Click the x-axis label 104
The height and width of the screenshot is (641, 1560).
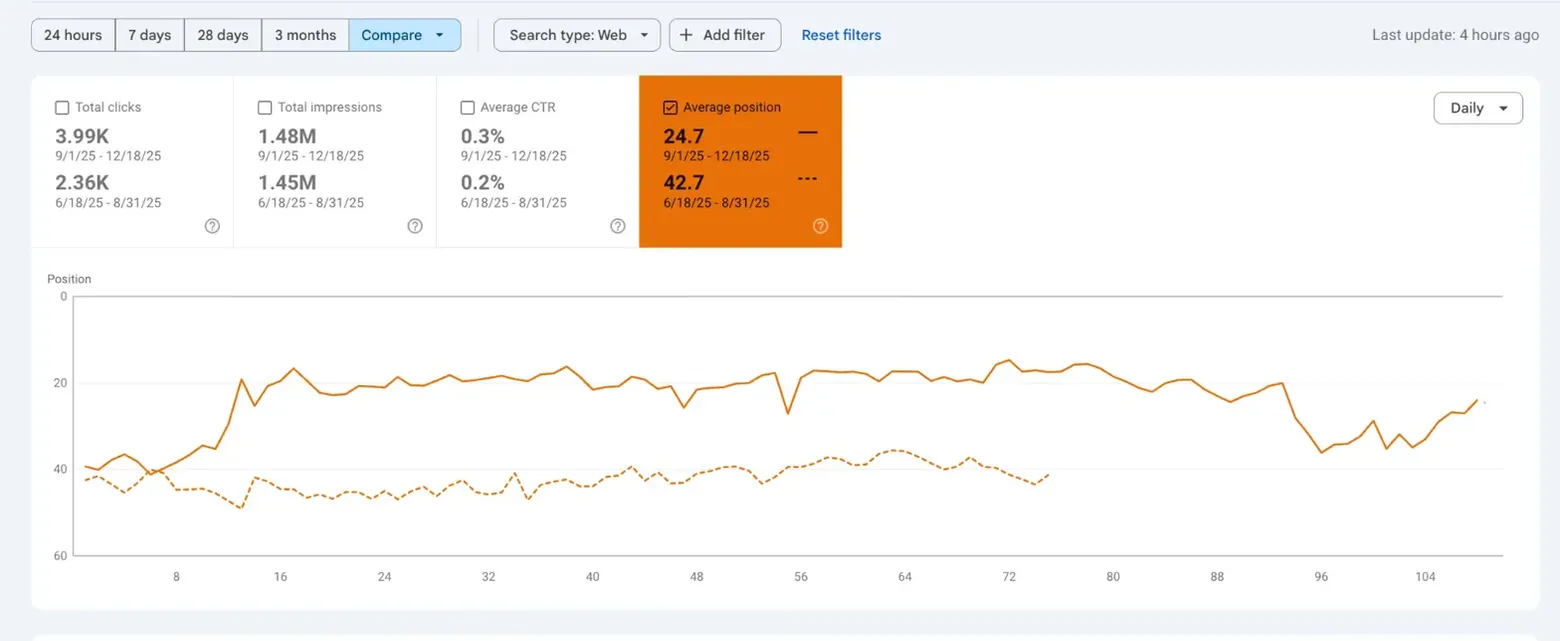tap(1425, 577)
